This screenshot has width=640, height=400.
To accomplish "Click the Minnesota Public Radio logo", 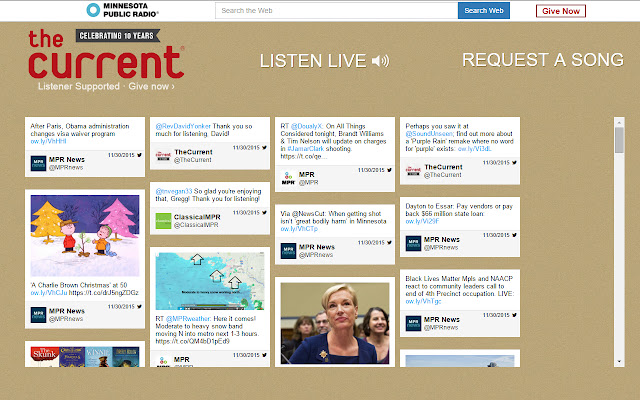I will (122, 10).
